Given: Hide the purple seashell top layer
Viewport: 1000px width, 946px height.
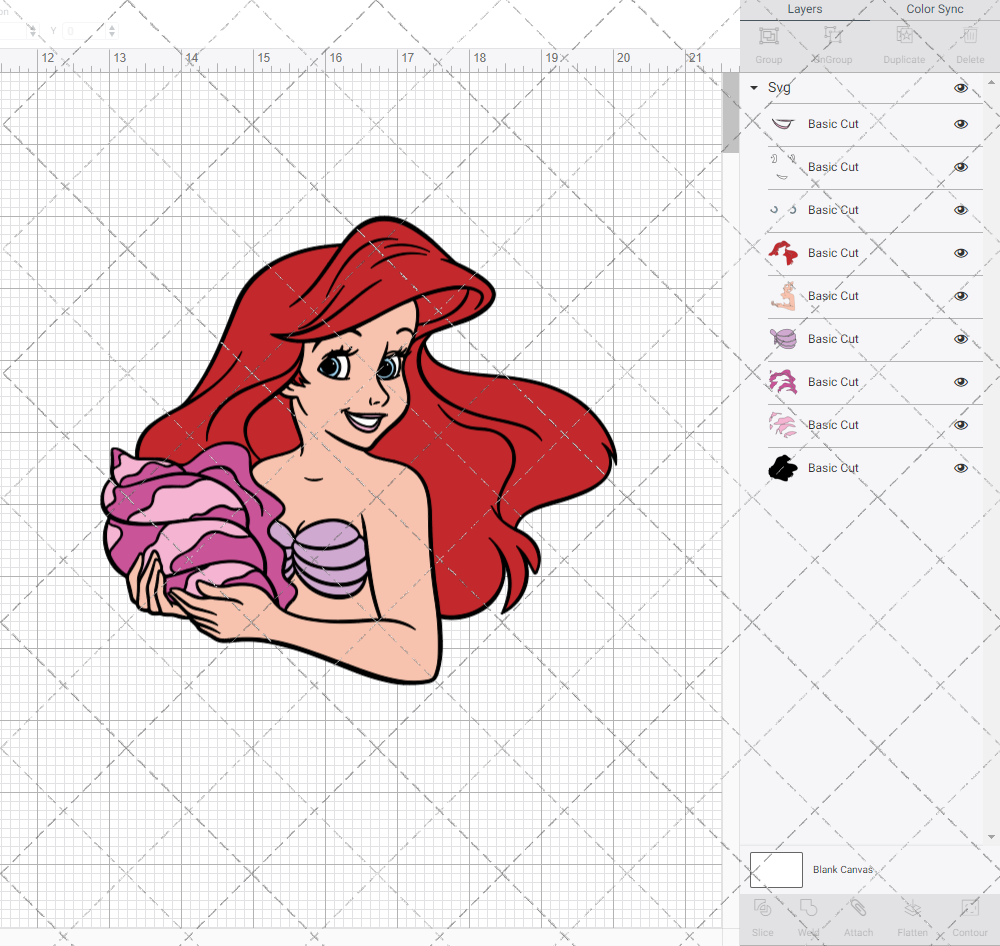Looking at the screenshot, I should click(x=960, y=339).
